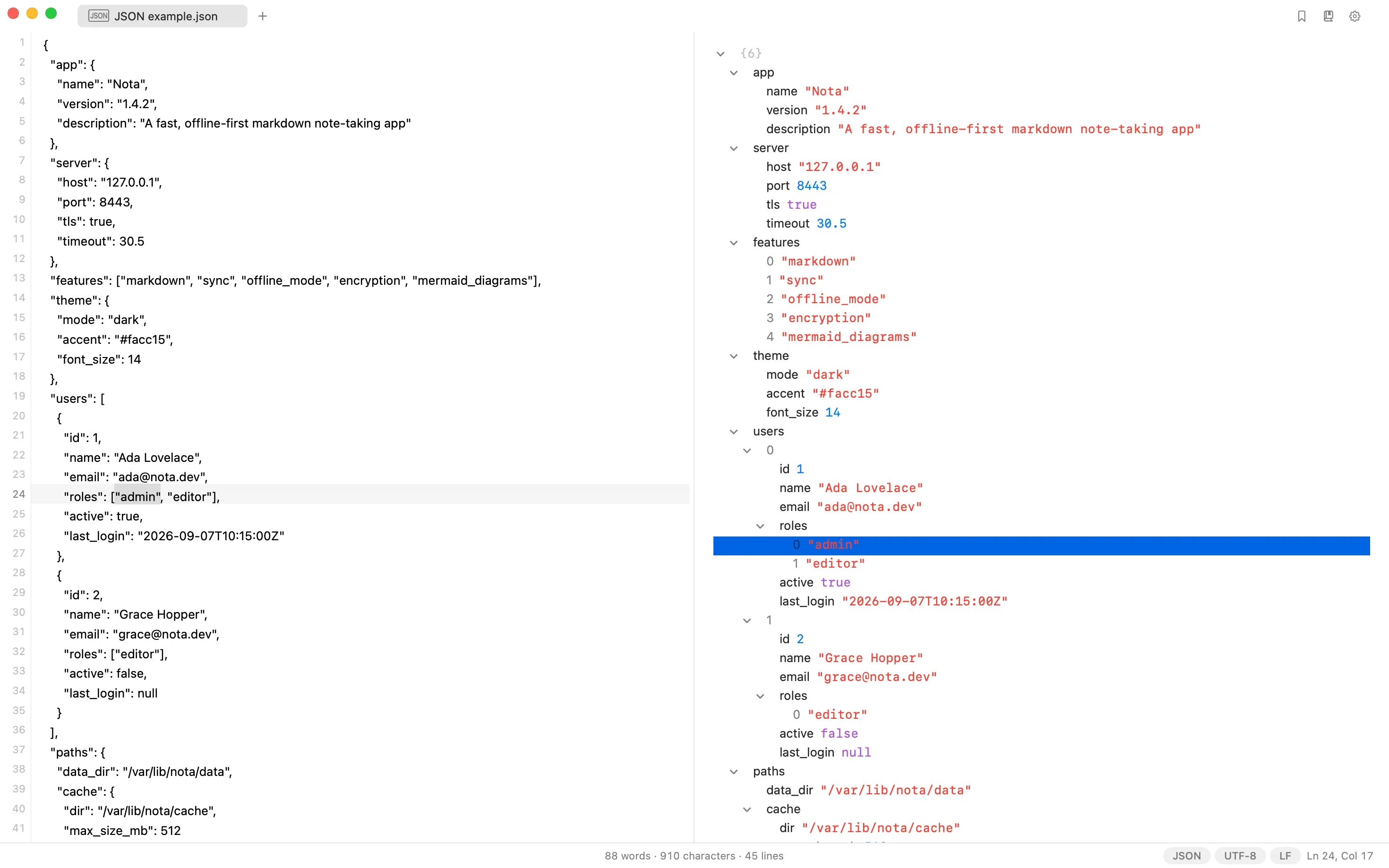Click the word and character count status
The image size is (1389, 868).
point(694,855)
